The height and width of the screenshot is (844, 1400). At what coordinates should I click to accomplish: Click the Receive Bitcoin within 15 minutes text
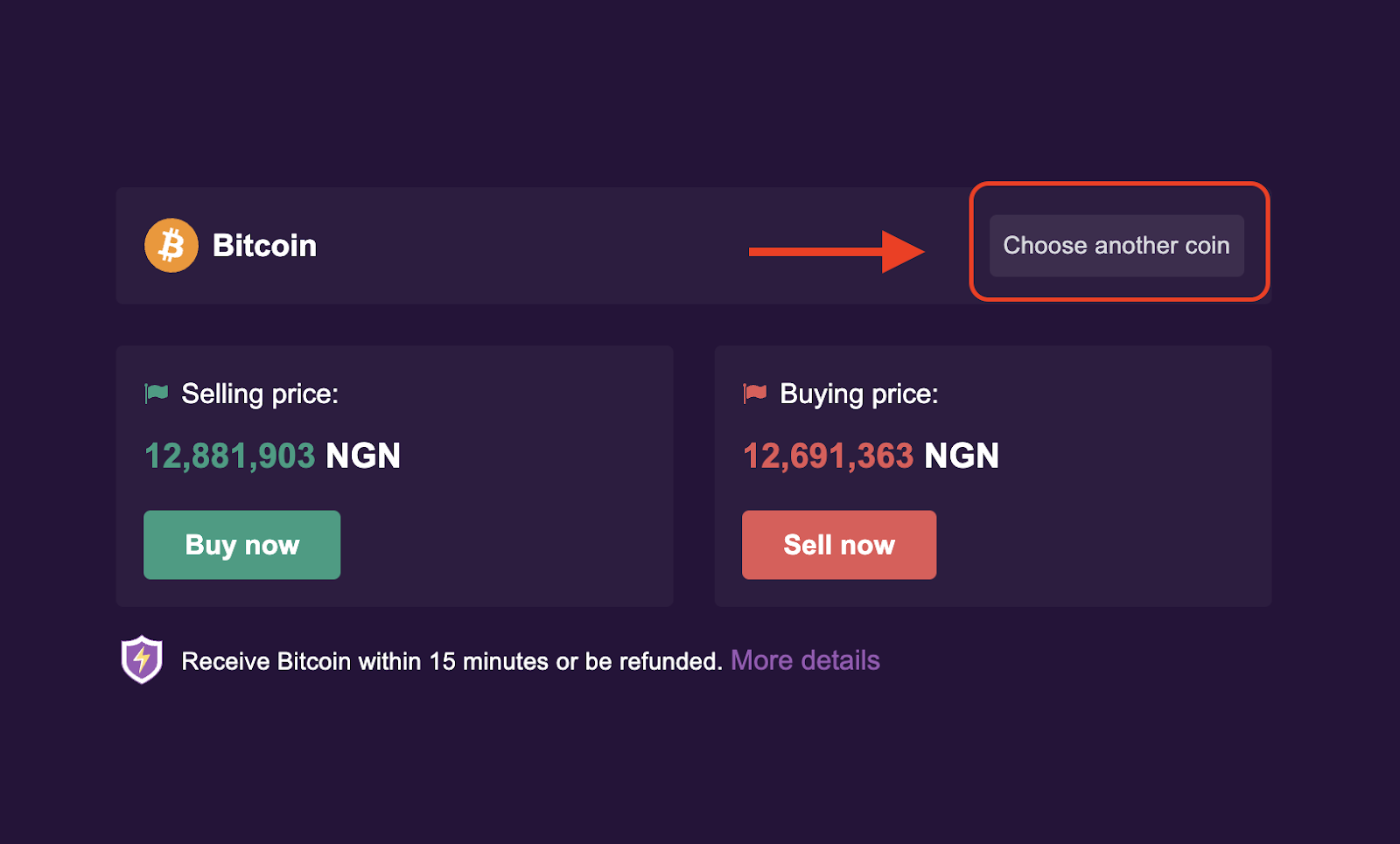pyautogui.click(x=451, y=661)
